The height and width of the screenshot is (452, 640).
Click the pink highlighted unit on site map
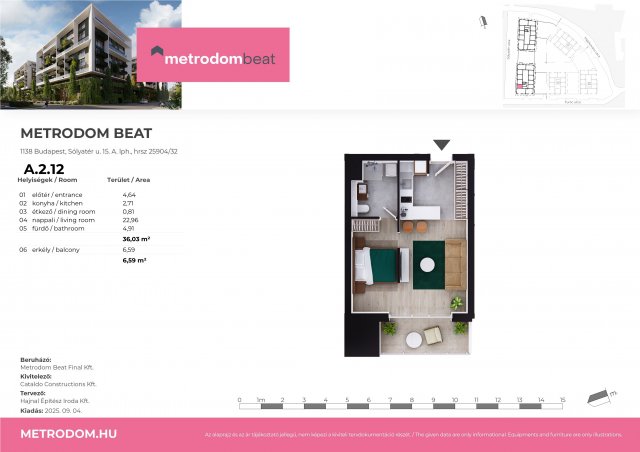[x=520, y=86]
